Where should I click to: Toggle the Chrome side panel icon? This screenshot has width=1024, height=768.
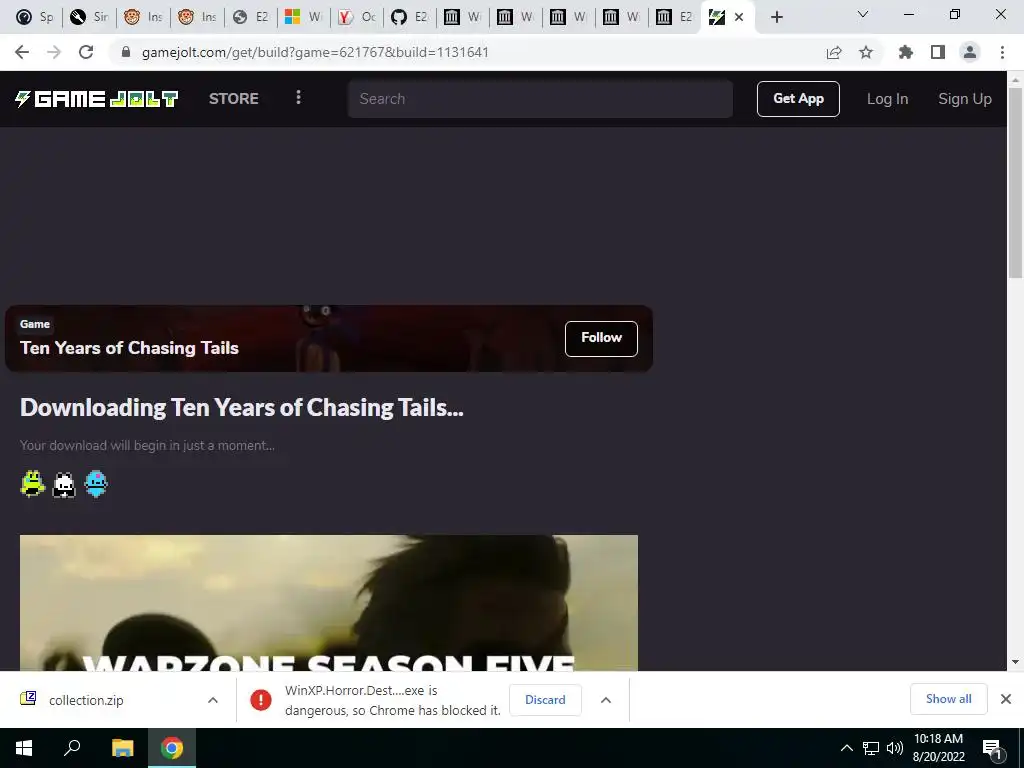click(938, 52)
